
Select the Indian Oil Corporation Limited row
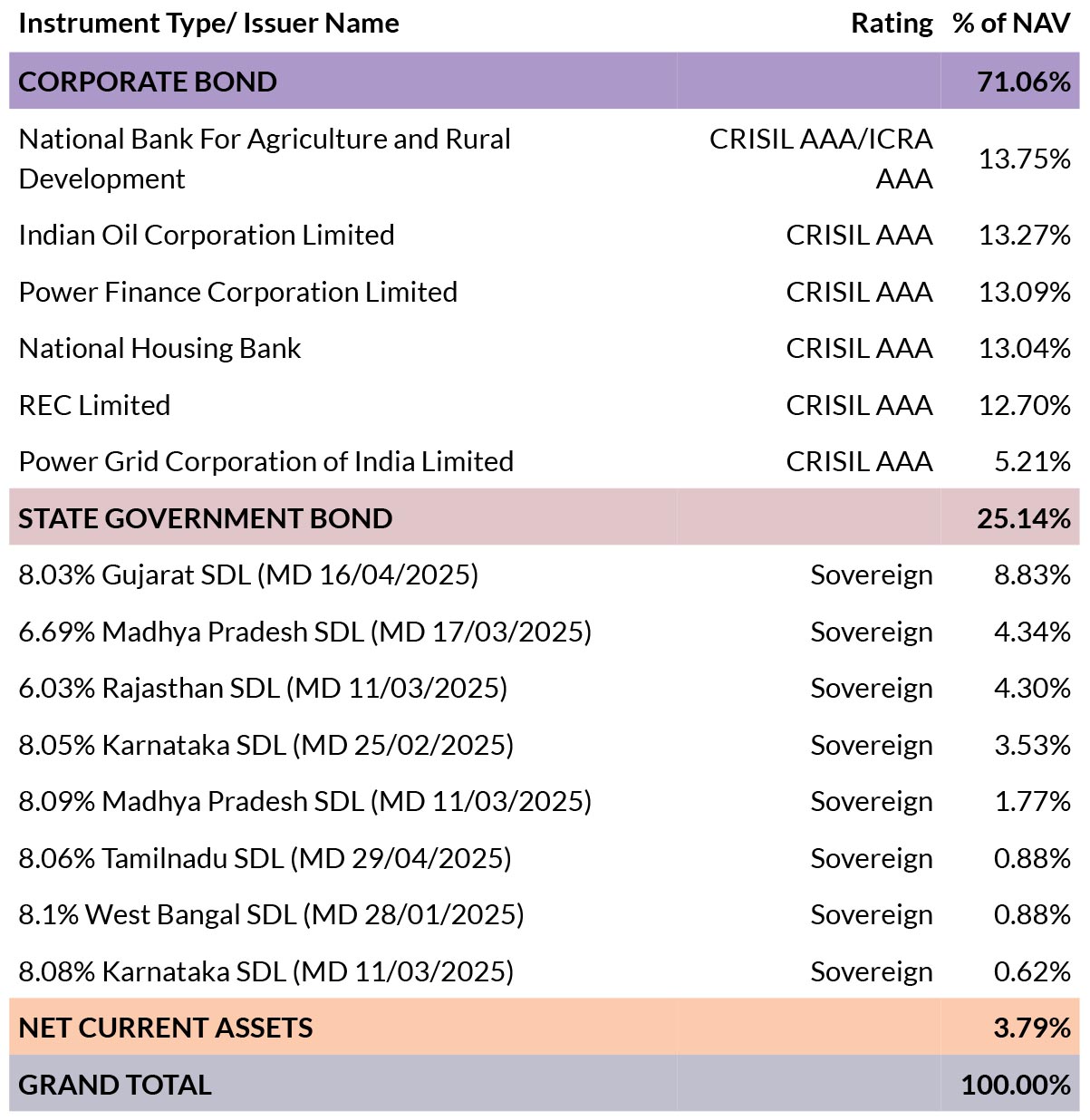[545, 236]
